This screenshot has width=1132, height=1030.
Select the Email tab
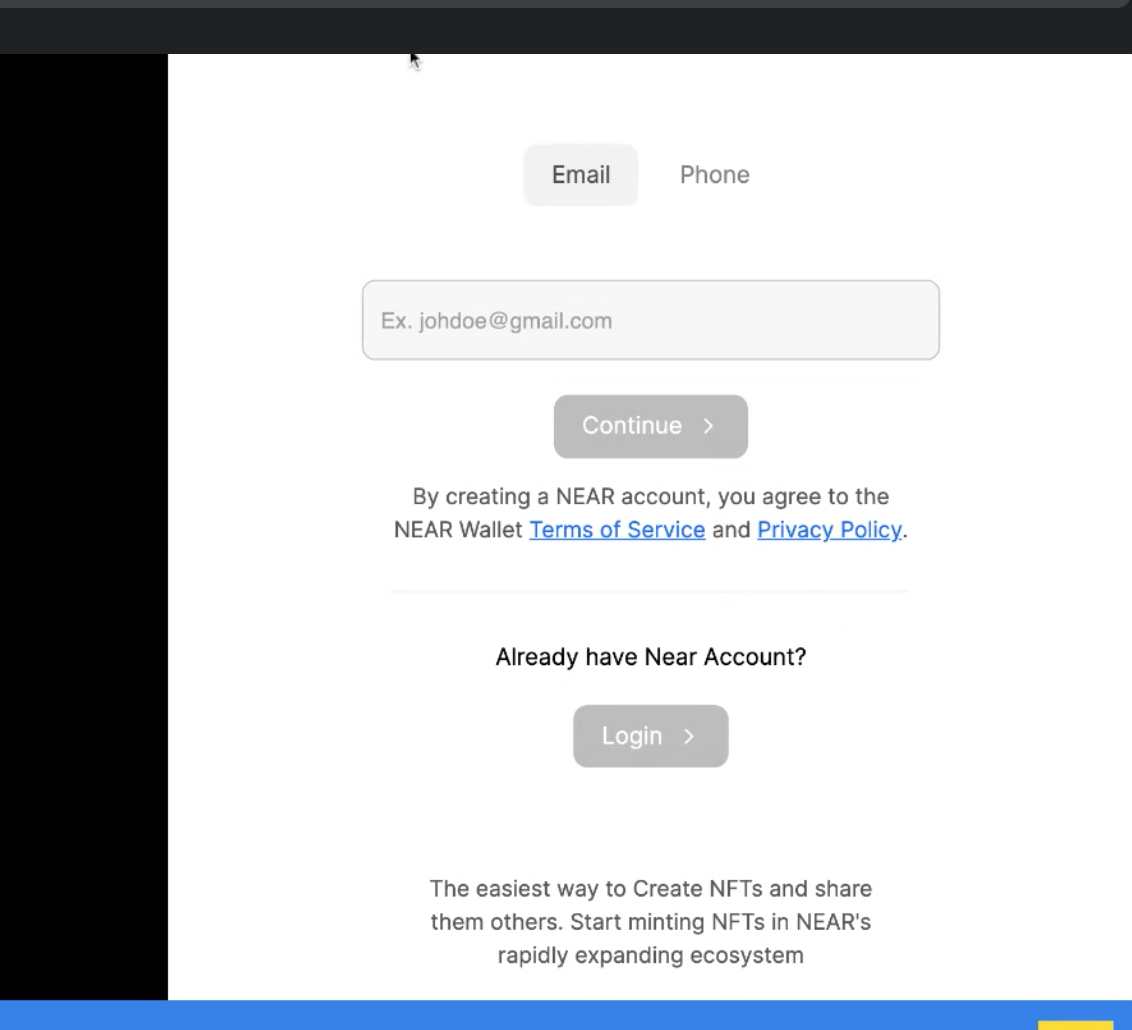pyautogui.click(x=580, y=175)
